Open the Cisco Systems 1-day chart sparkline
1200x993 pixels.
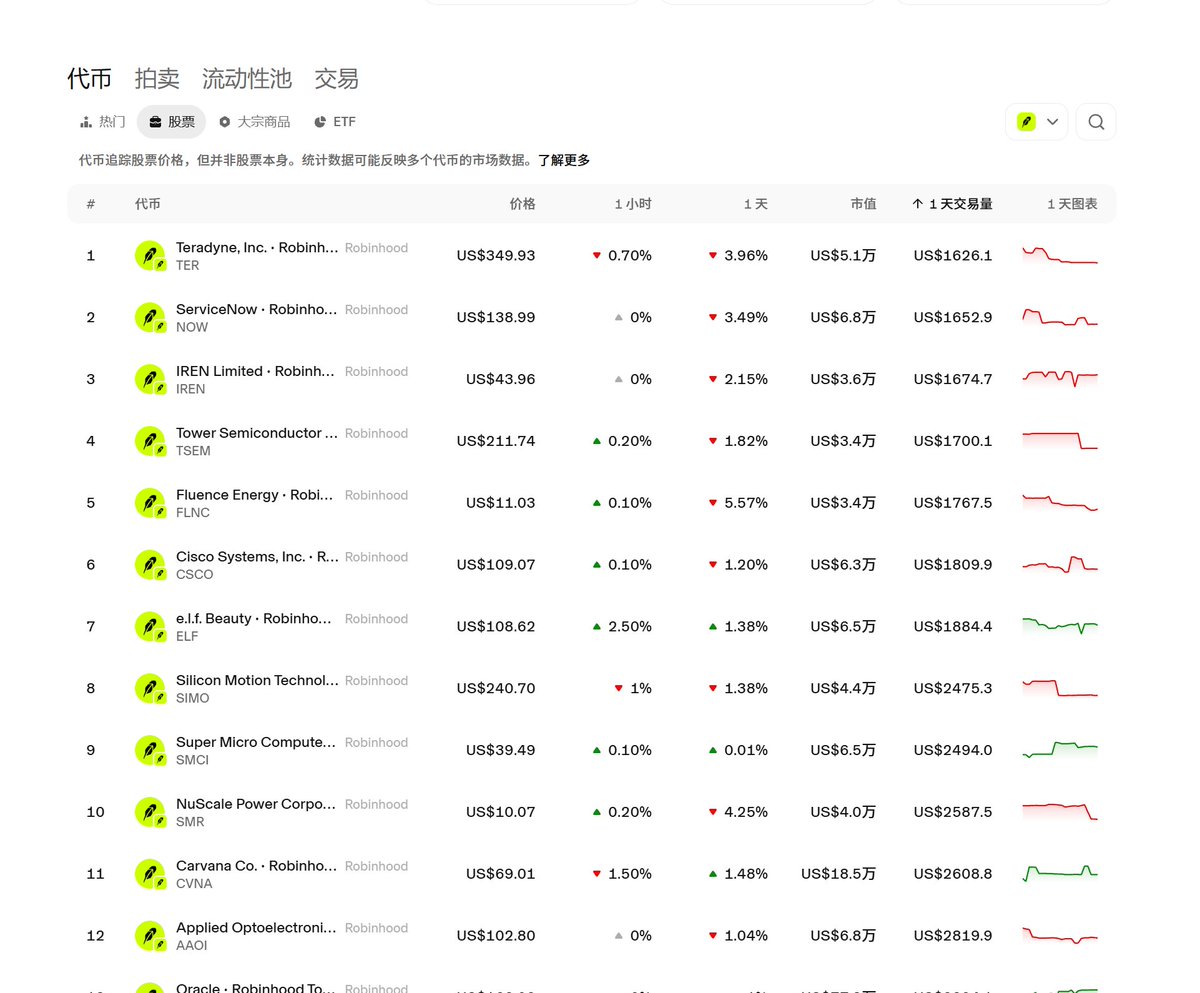click(1060, 565)
